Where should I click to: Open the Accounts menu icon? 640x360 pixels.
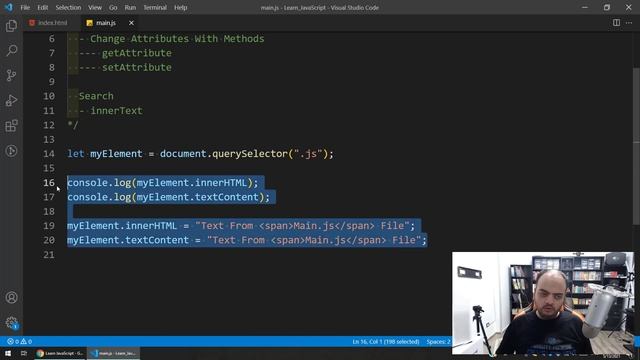click(x=11, y=298)
